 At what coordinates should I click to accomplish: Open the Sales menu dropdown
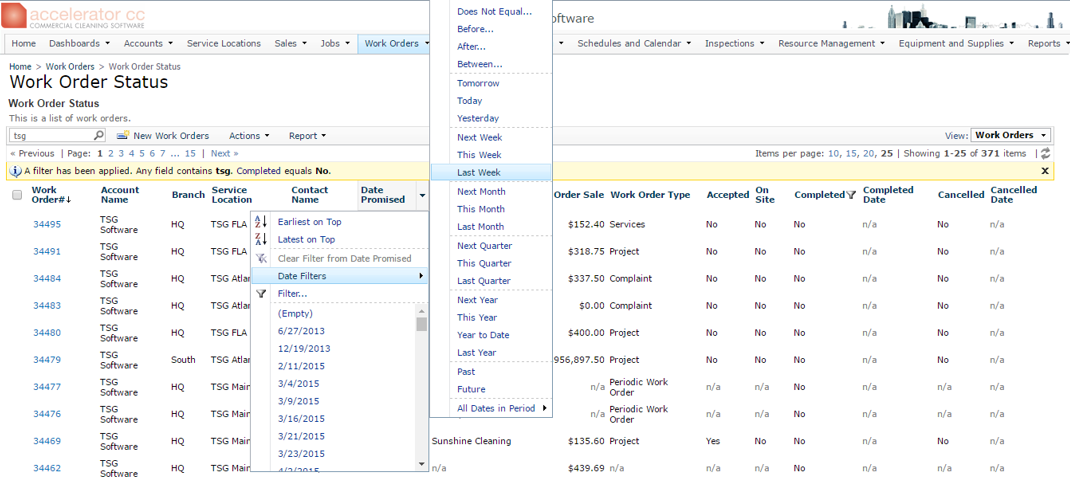pyautogui.click(x=290, y=43)
